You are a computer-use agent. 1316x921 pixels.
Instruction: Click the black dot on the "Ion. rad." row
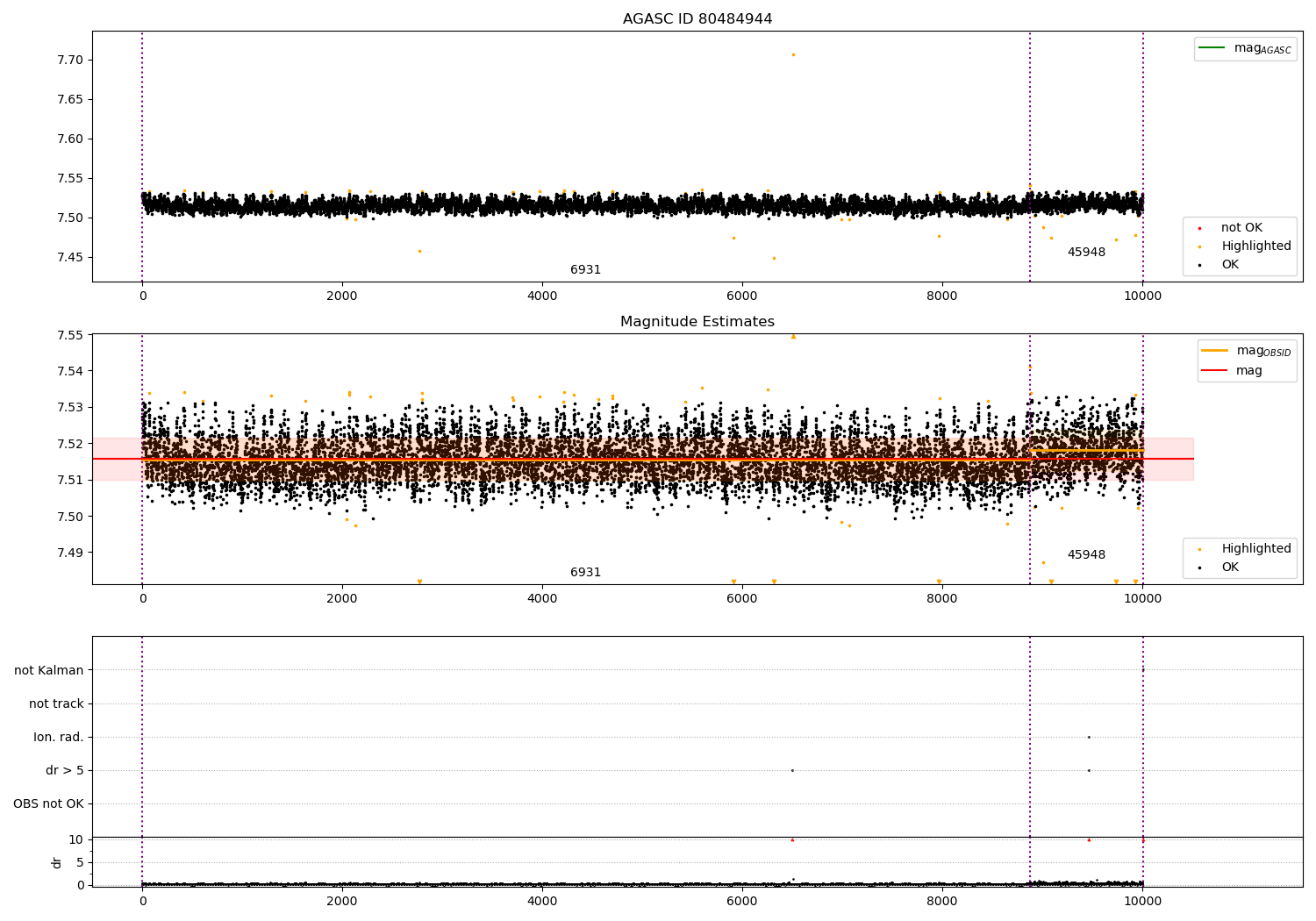1089,738
